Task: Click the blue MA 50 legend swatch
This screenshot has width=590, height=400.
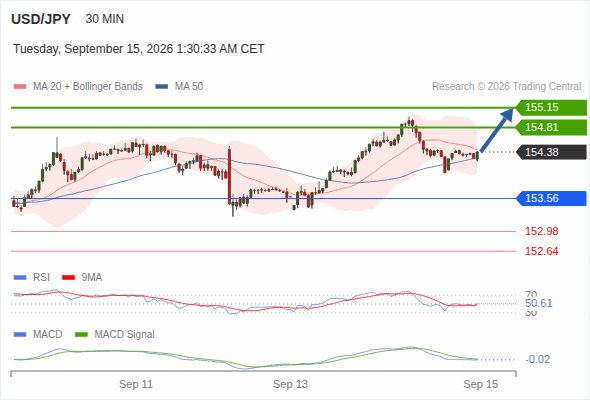Action: click(162, 87)
